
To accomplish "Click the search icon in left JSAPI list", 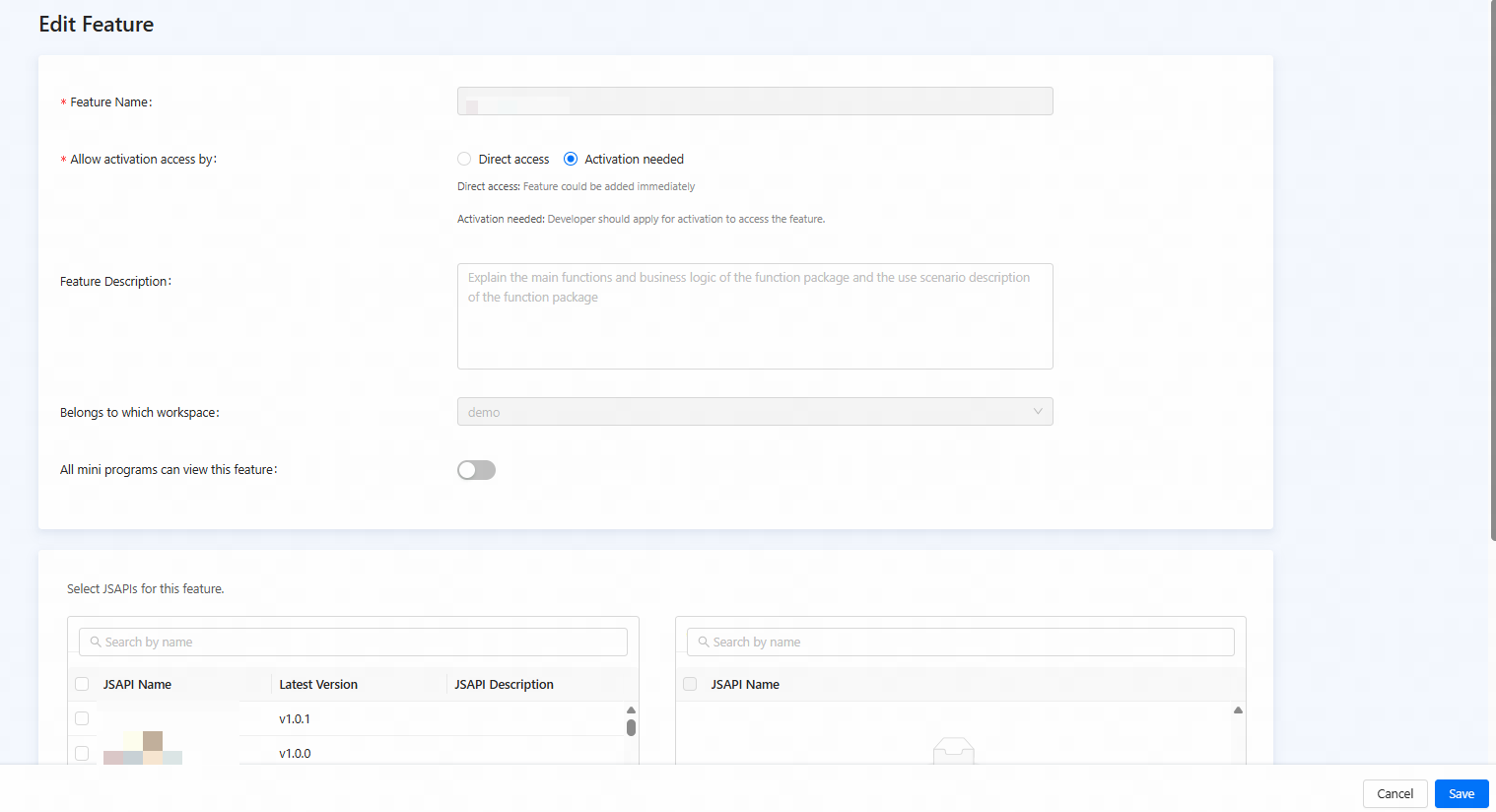I will click(96, 643).
